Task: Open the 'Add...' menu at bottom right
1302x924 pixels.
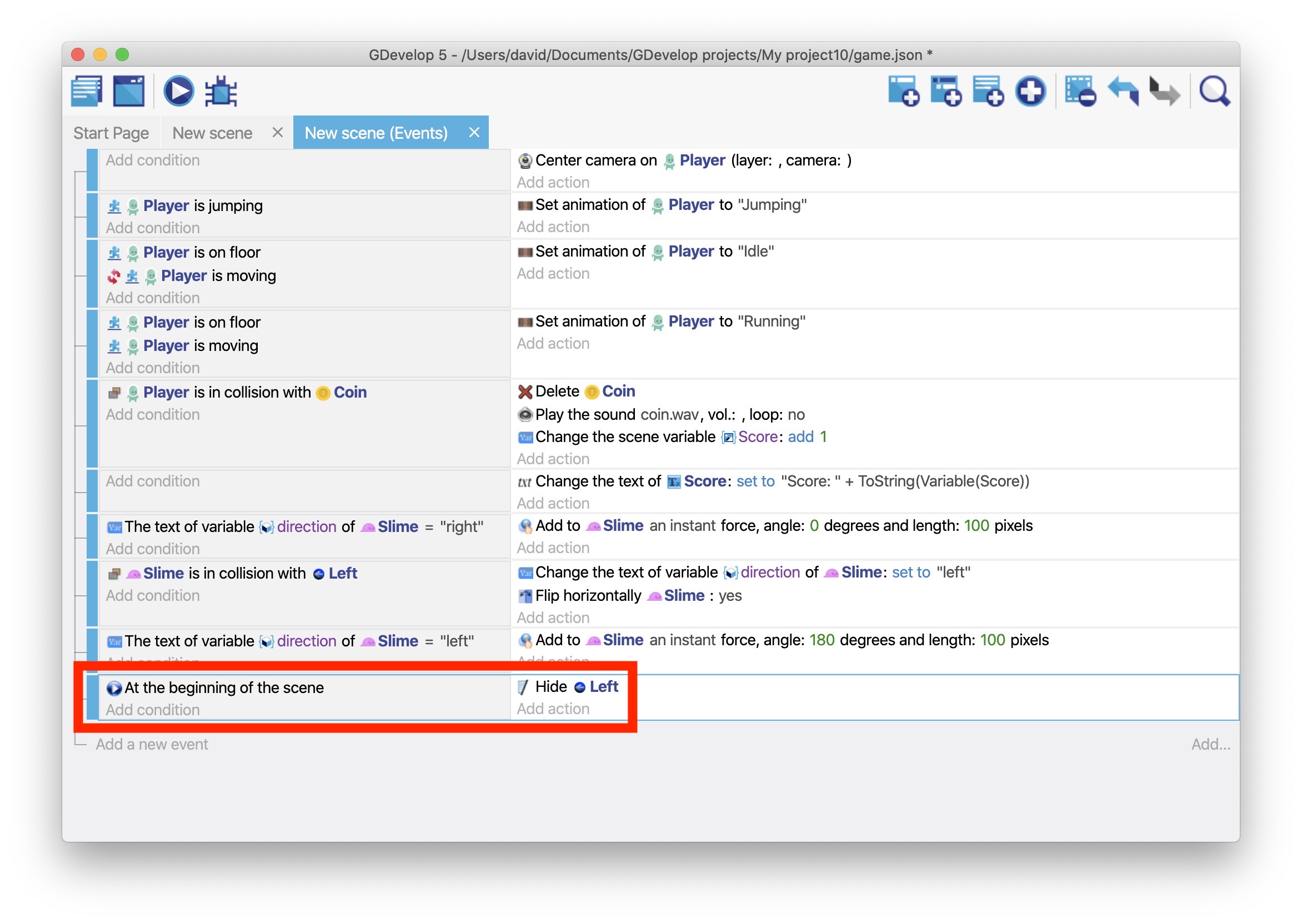Action: (x=1210, y=744)
